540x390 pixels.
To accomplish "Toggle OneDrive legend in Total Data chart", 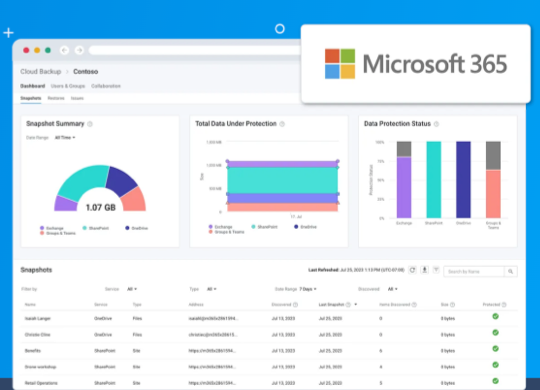I will [x=305, y=227].
